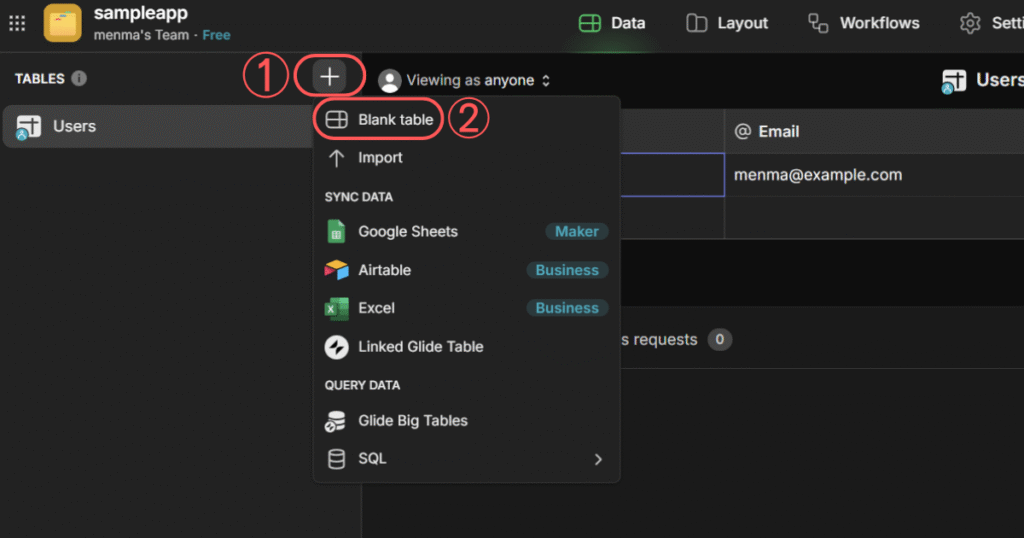Switch to the Workflows tab

click(x=863, y=24)
